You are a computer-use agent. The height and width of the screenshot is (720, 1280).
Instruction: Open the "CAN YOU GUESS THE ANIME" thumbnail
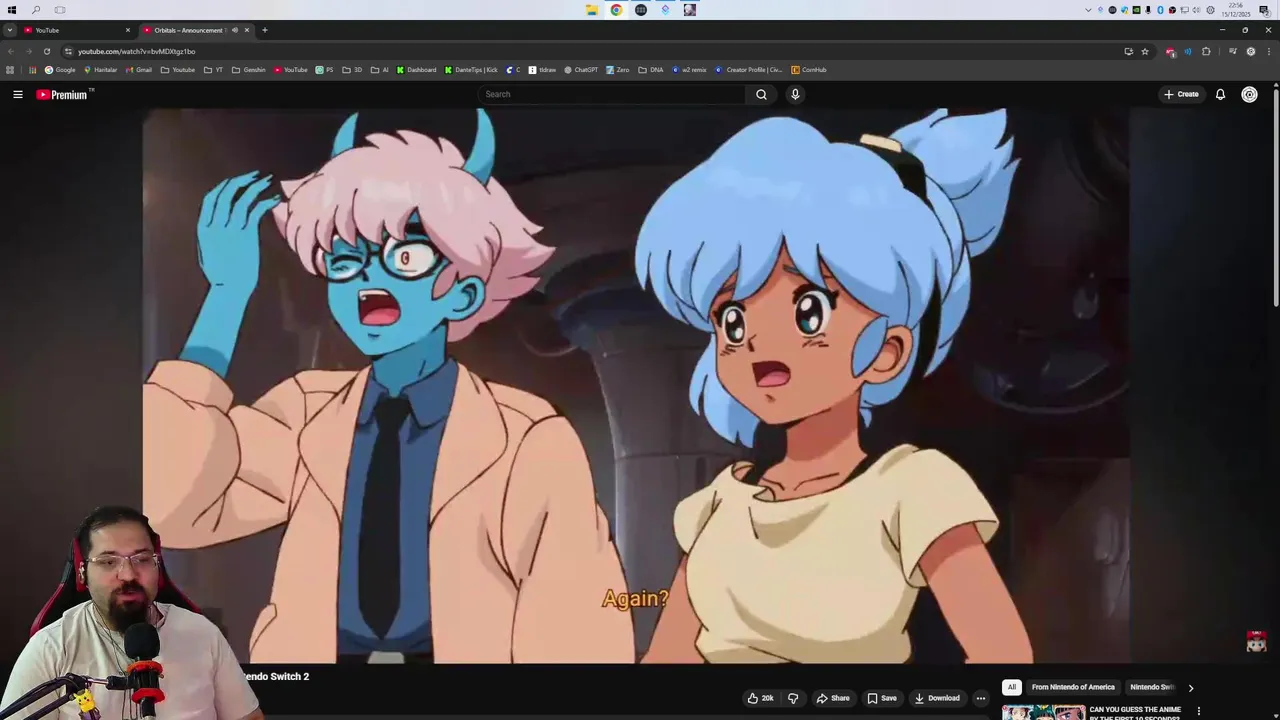1043,712
